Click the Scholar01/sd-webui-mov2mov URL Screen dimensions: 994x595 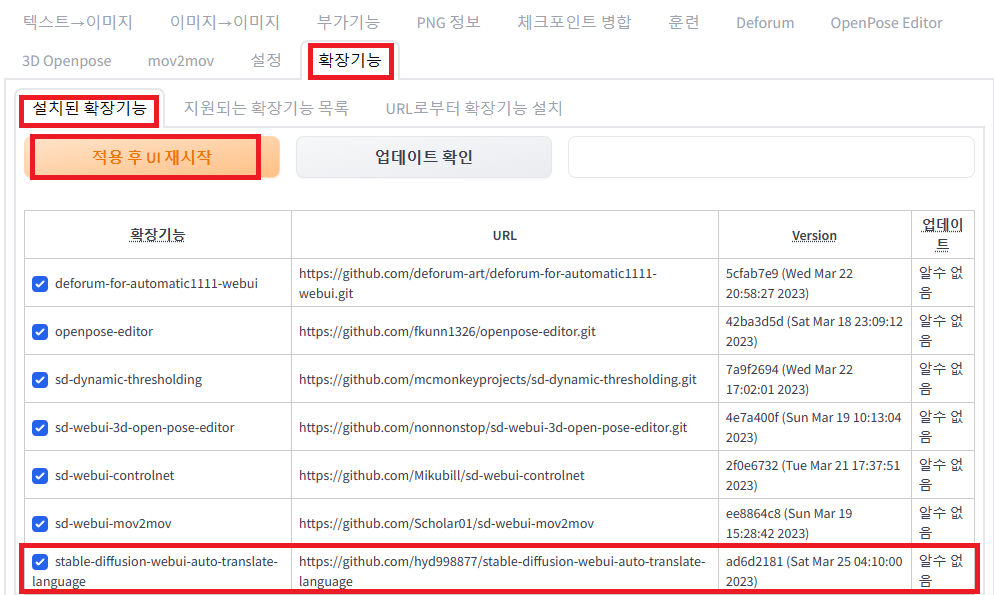(x=446, y=523)
